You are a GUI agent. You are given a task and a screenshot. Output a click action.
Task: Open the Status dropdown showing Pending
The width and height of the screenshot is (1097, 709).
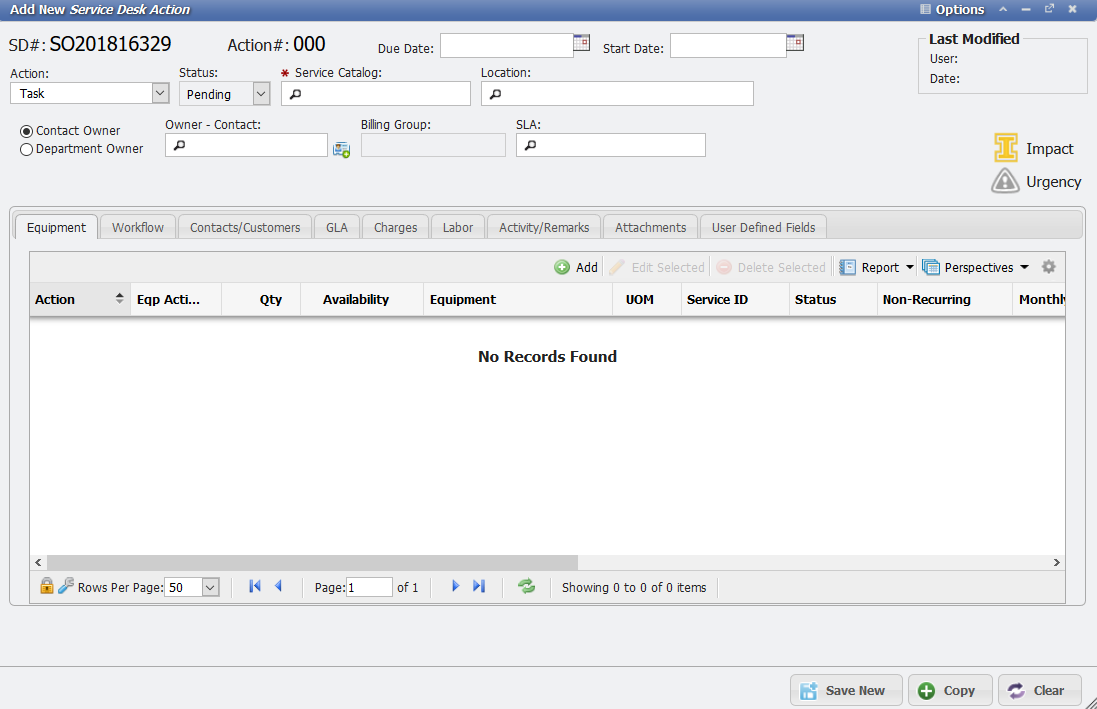(261, 94)
